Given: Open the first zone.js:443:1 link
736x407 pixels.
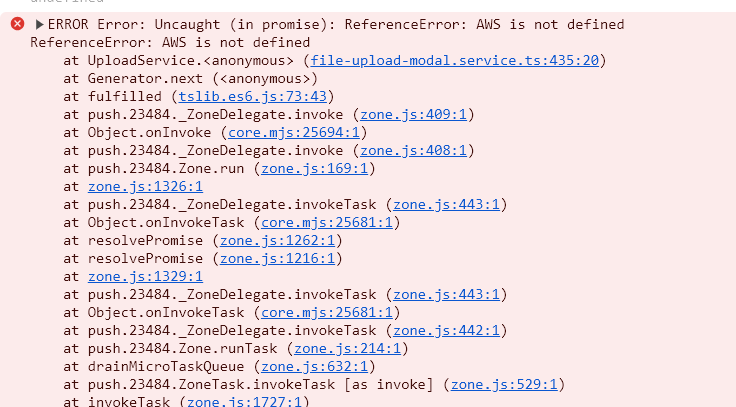Looking at the screenshot, I should tap(447, 205).
